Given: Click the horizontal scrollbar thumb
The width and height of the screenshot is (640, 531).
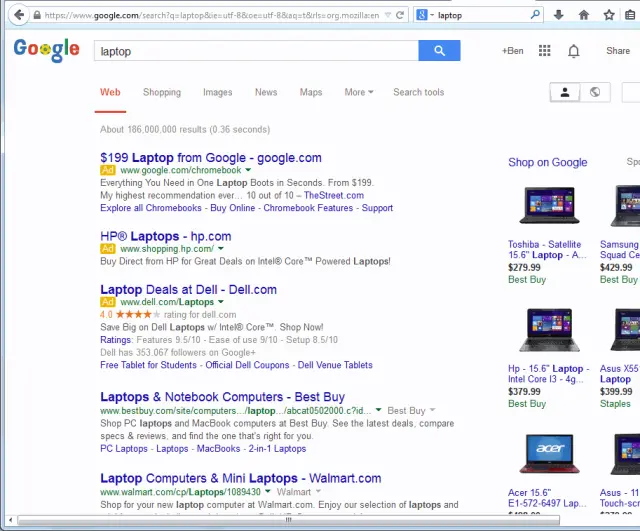Looking at the screenshot, I should [x=288, y=520].
